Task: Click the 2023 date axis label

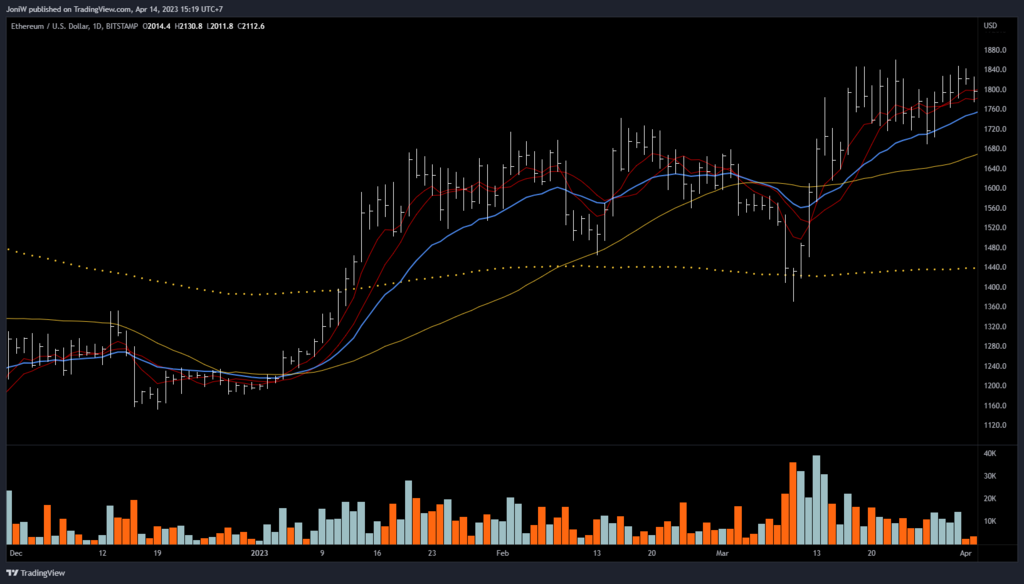Action: pyautogui.click(x=259, y=552)
